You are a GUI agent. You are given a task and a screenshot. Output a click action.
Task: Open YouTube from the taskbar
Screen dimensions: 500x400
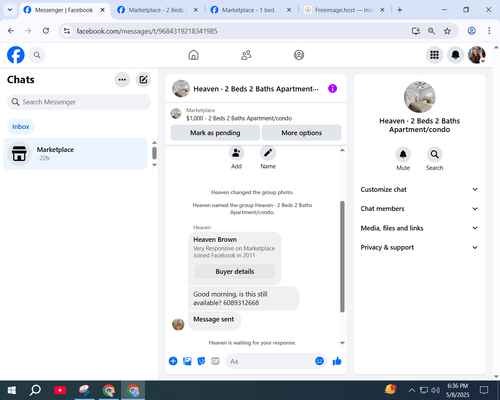pyautogui.click(x=60, y=390)
